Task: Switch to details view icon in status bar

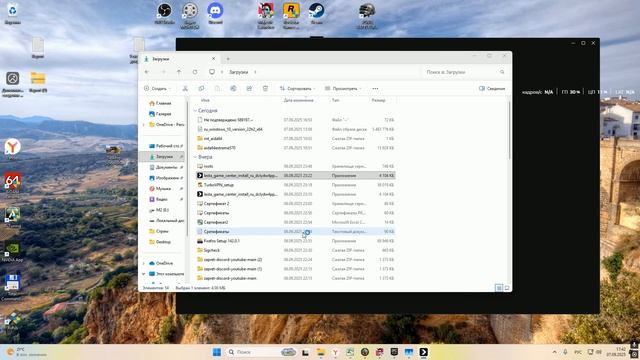Action: click(499, 288)
